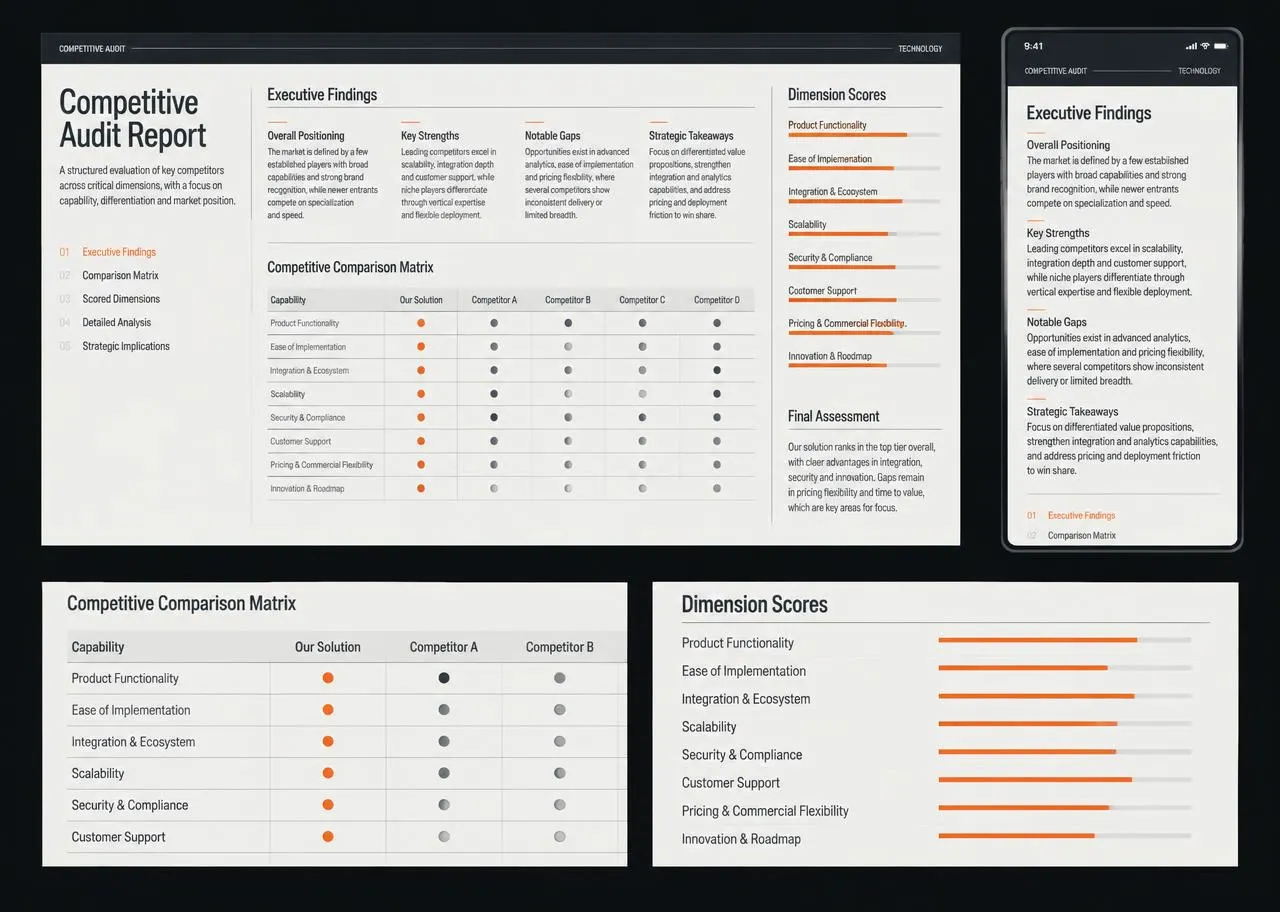Click the Customer Support score bar in the enlarged Dimension Scores panel
1280x912 pixels.
click(x=1064, y=780)
